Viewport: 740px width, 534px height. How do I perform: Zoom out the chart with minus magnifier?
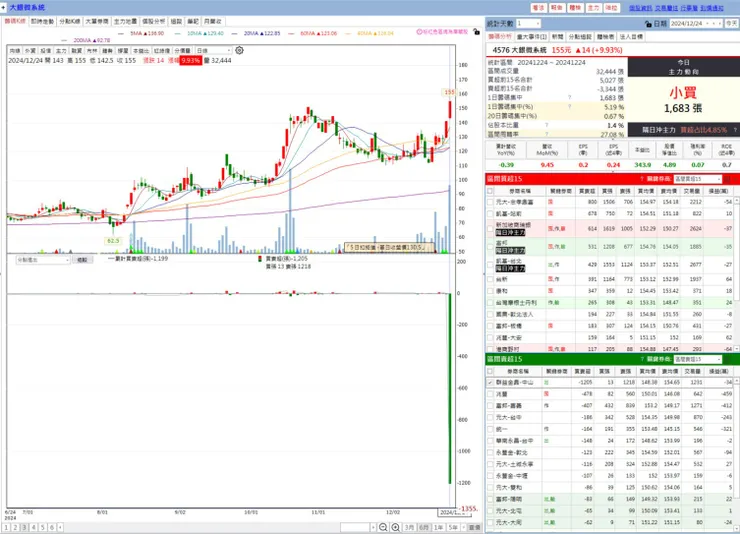[x=383, y=527]
